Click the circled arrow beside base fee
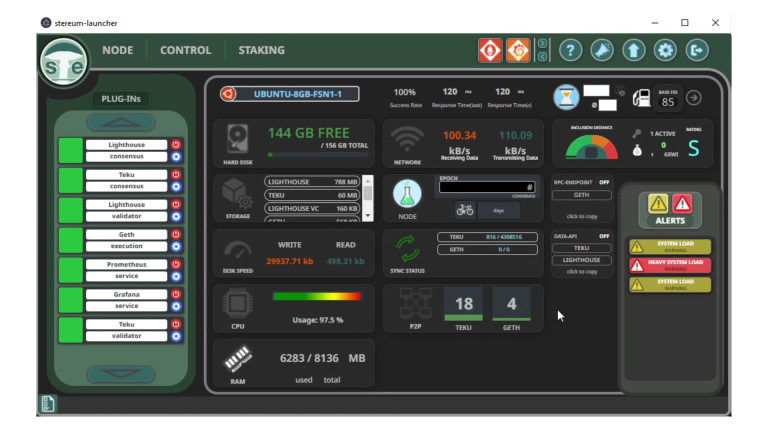This screenshot has width=768, height=432. pyautogui.click(x=694, y=97)
